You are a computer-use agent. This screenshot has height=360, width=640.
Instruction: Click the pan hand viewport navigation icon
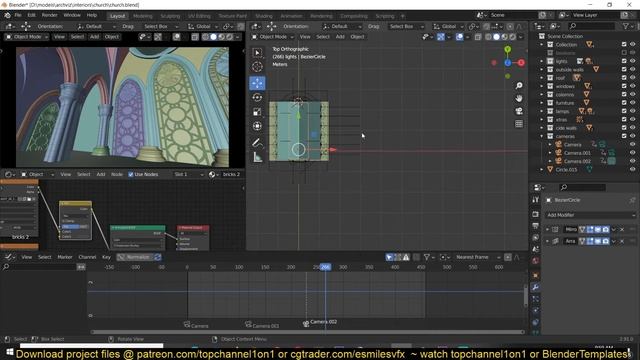click(519, 98)
